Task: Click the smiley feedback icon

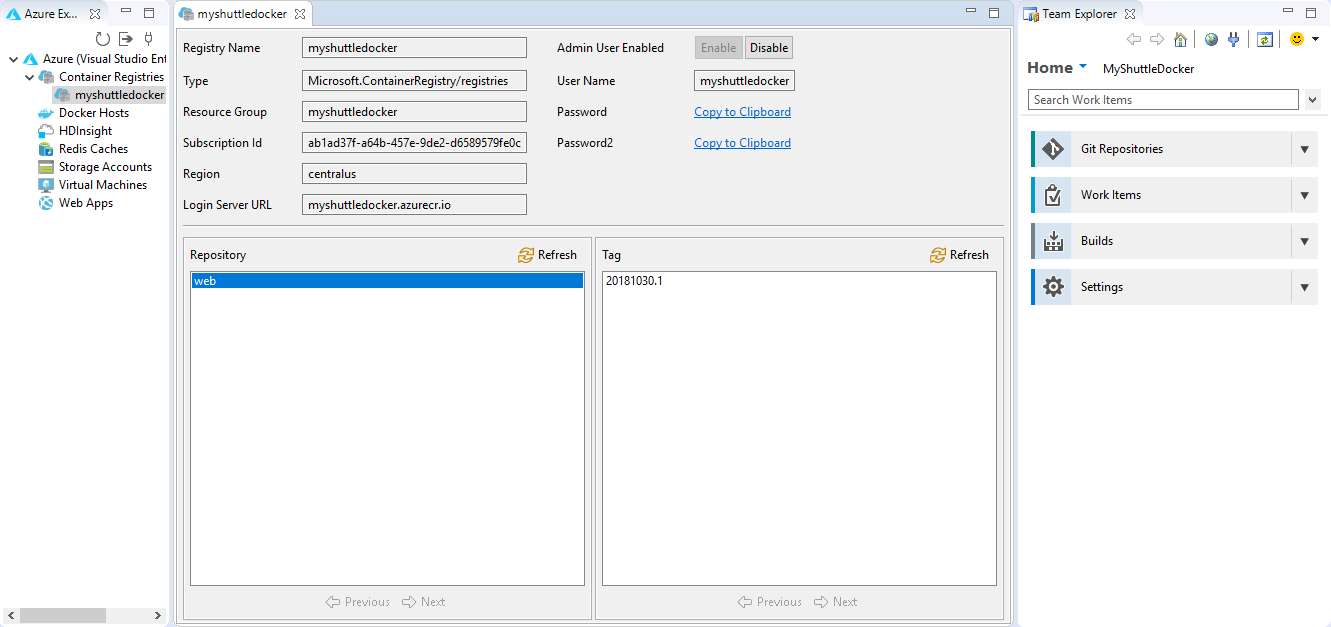Action: pyautogui.click(x=1297, y=39)
